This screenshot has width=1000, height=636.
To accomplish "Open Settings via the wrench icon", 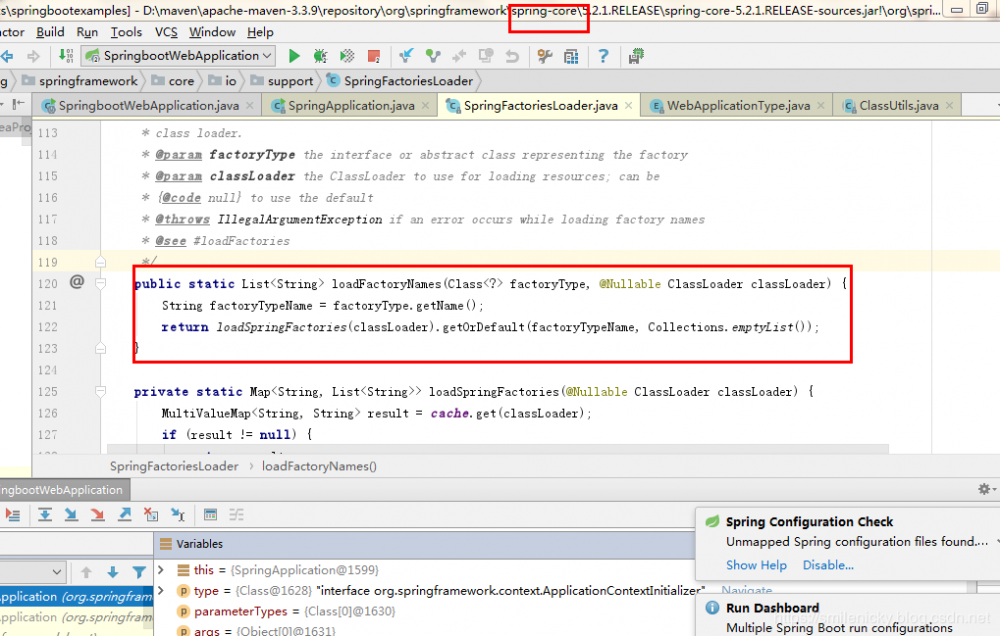I will click(545, 57).
